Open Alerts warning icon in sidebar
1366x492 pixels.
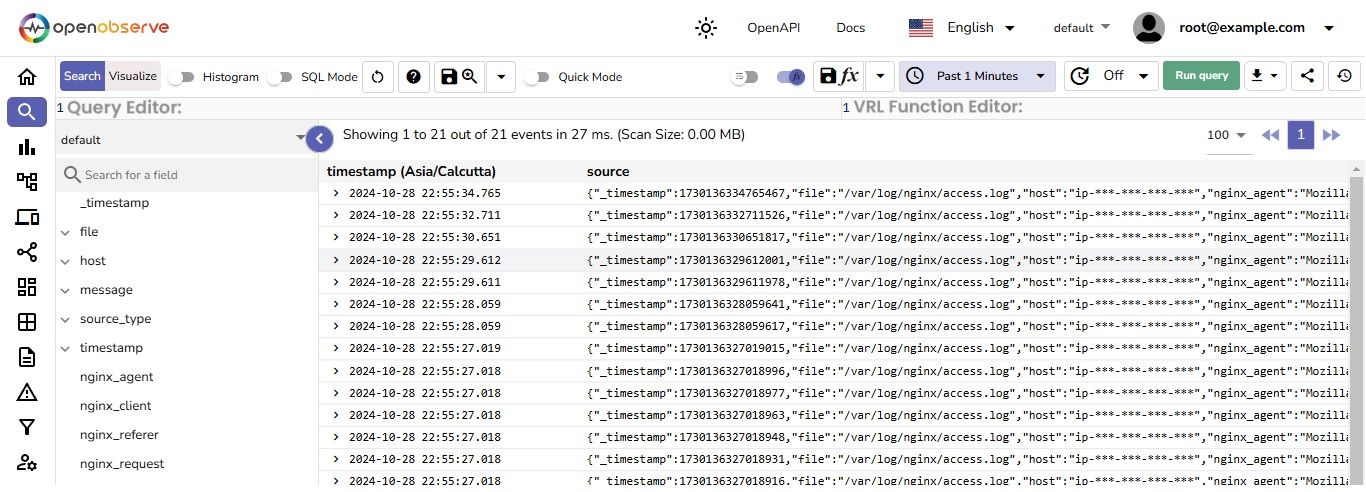27,392
